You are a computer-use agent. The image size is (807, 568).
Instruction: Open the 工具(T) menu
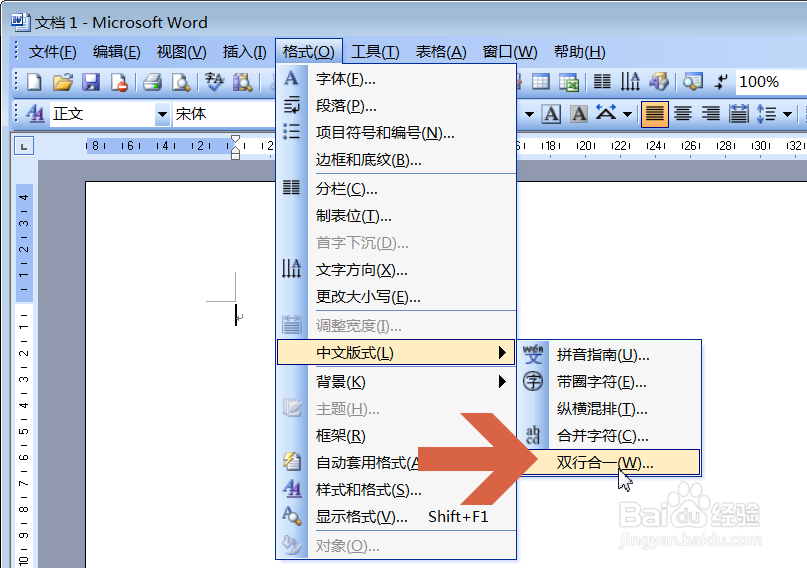click(x=375, y=51)
